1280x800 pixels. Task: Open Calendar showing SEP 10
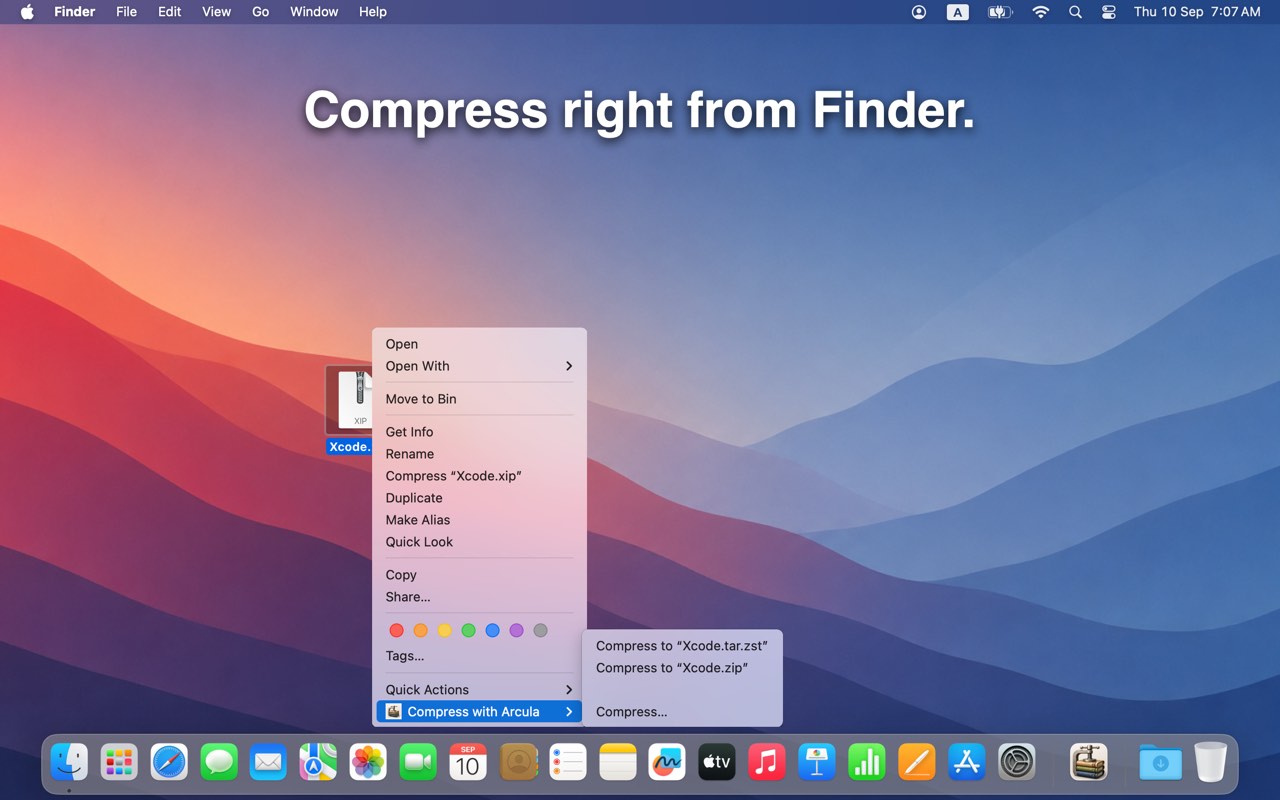[468, 763]
